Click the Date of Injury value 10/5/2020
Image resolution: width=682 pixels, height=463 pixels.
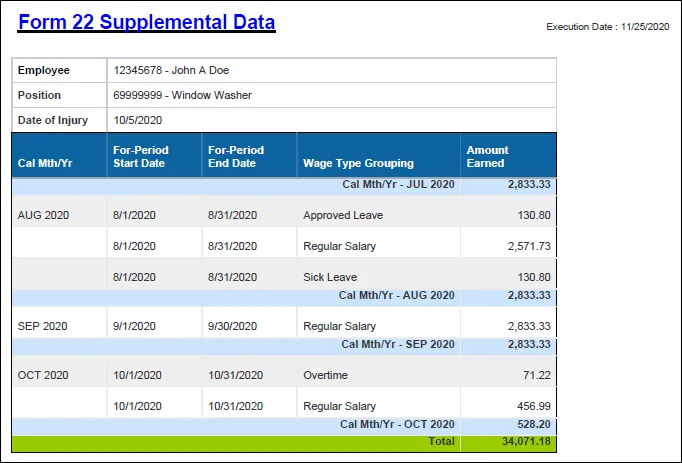coord(138,120)
